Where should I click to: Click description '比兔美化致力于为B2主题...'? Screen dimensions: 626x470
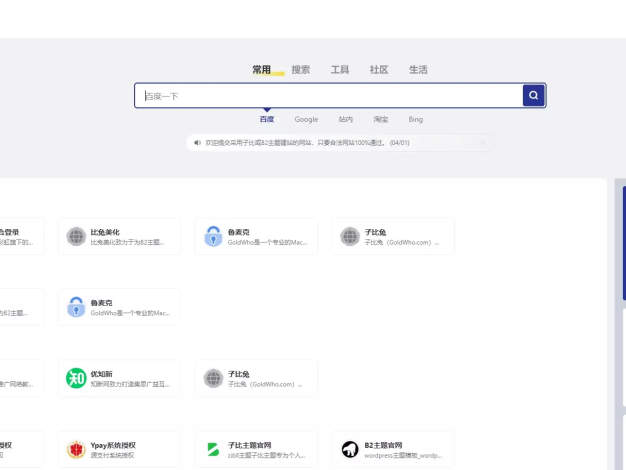tap(127, 242)
